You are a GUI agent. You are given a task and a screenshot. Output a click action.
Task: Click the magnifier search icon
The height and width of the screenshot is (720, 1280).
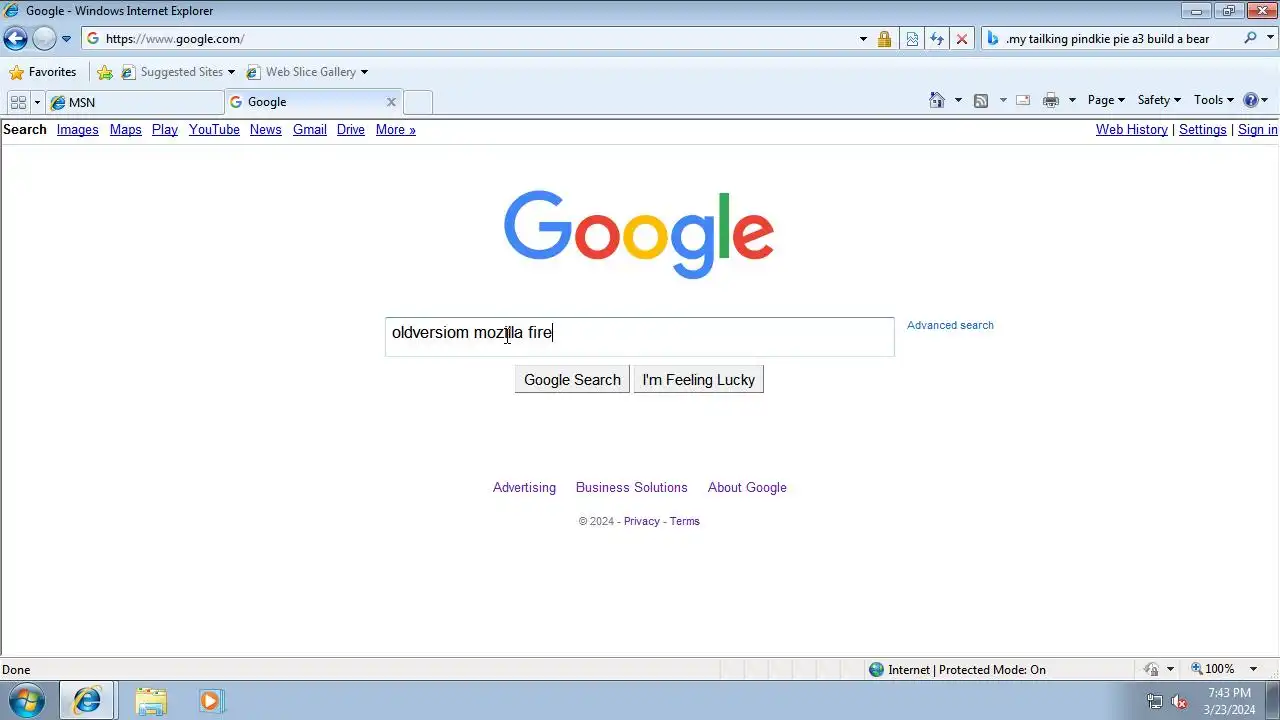pos(1250,38)
